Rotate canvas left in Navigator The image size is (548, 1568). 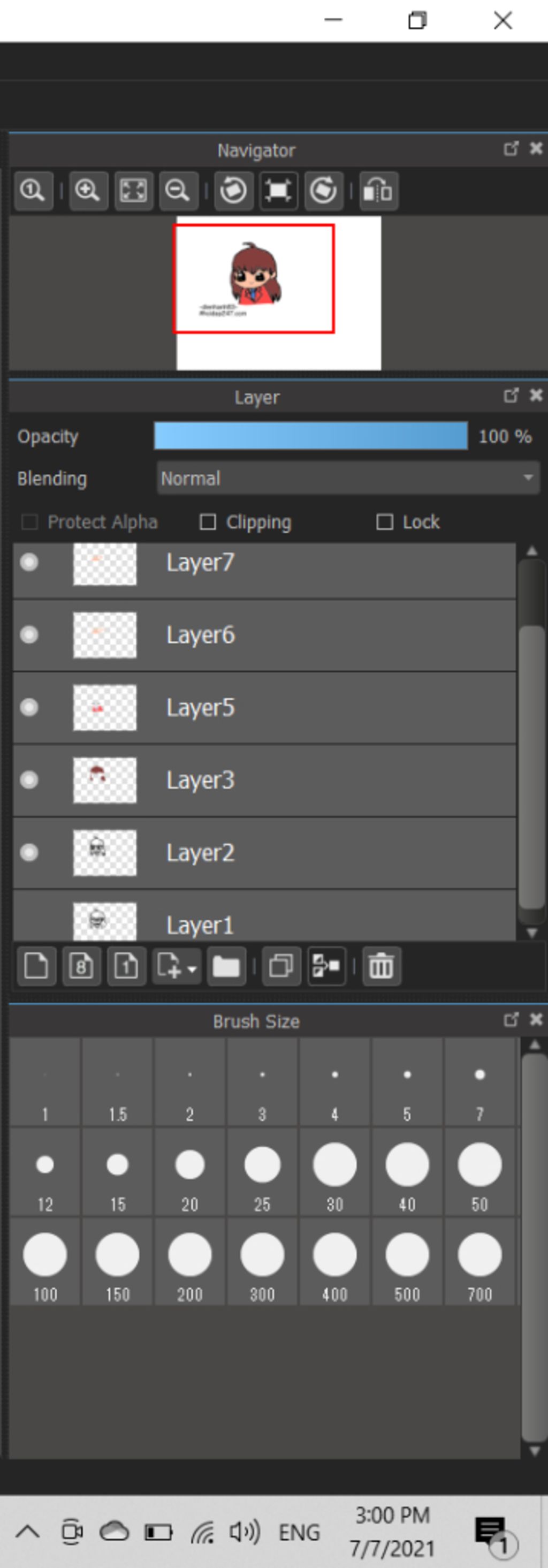coord(233,191)
